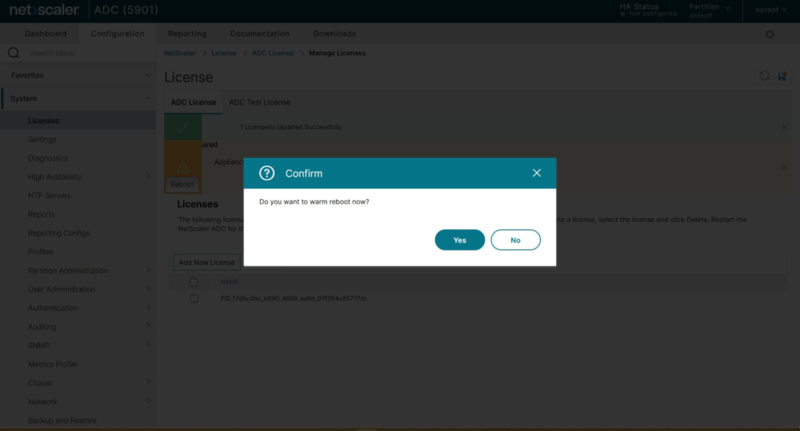Open the Documentation tab
Screen dimensions: 800x431
(x=260, y=33)
